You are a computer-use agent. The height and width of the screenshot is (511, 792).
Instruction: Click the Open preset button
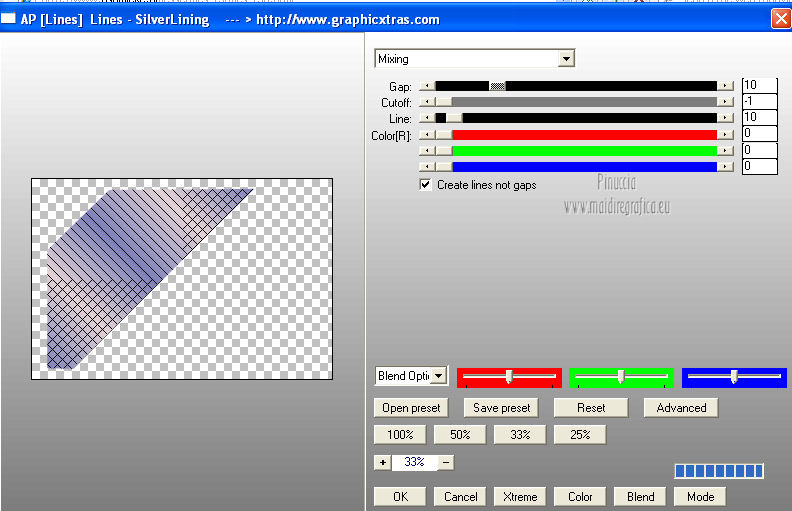coord(411,408)
